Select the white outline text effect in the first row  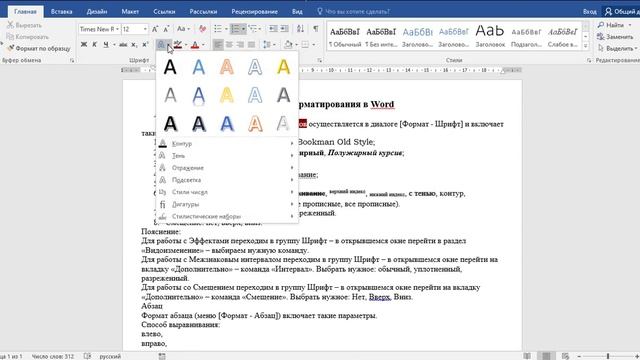255,67
